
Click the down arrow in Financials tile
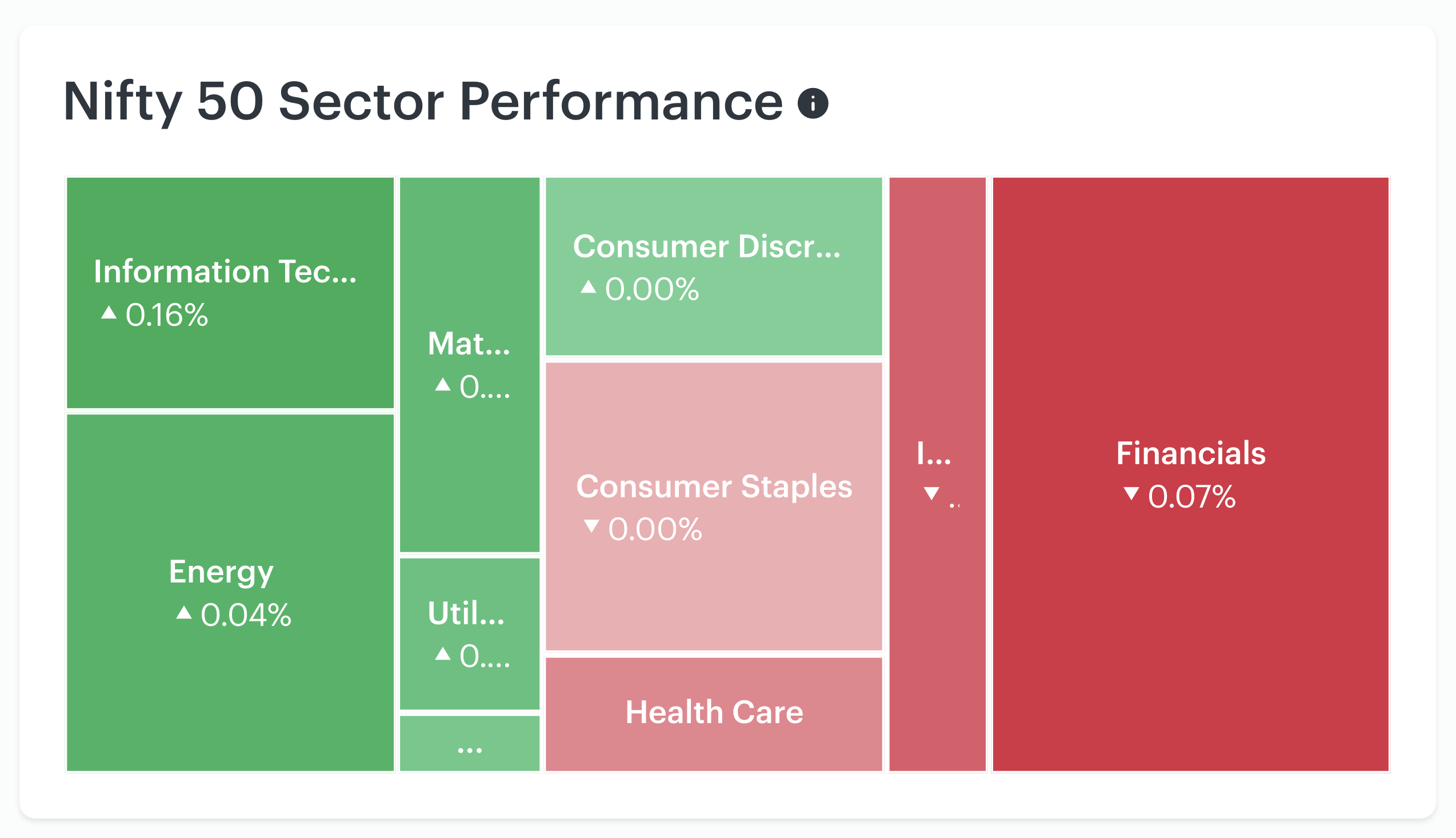pyautogui.click(x=1131, y=493)
